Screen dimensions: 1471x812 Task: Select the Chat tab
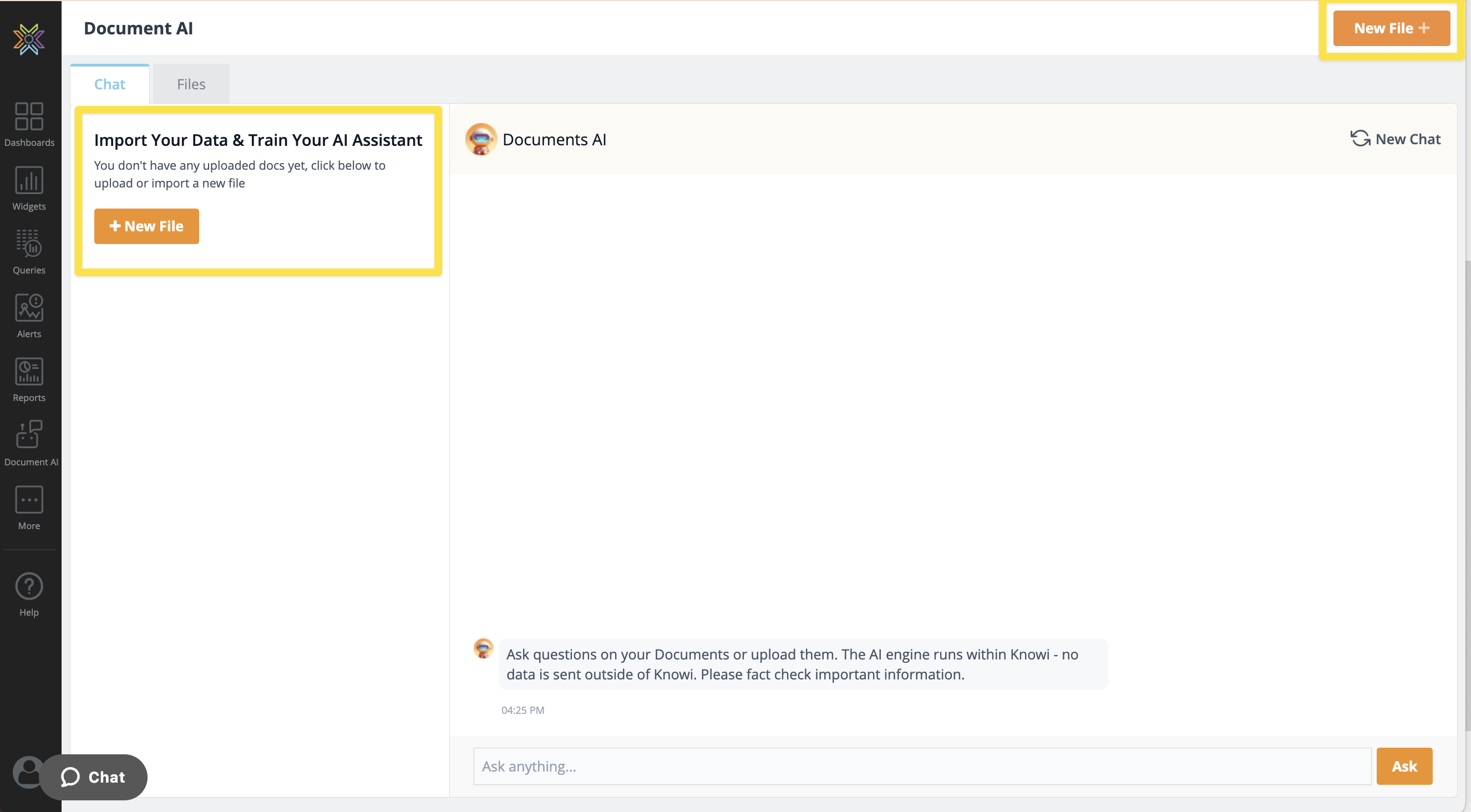coord(109,84)
